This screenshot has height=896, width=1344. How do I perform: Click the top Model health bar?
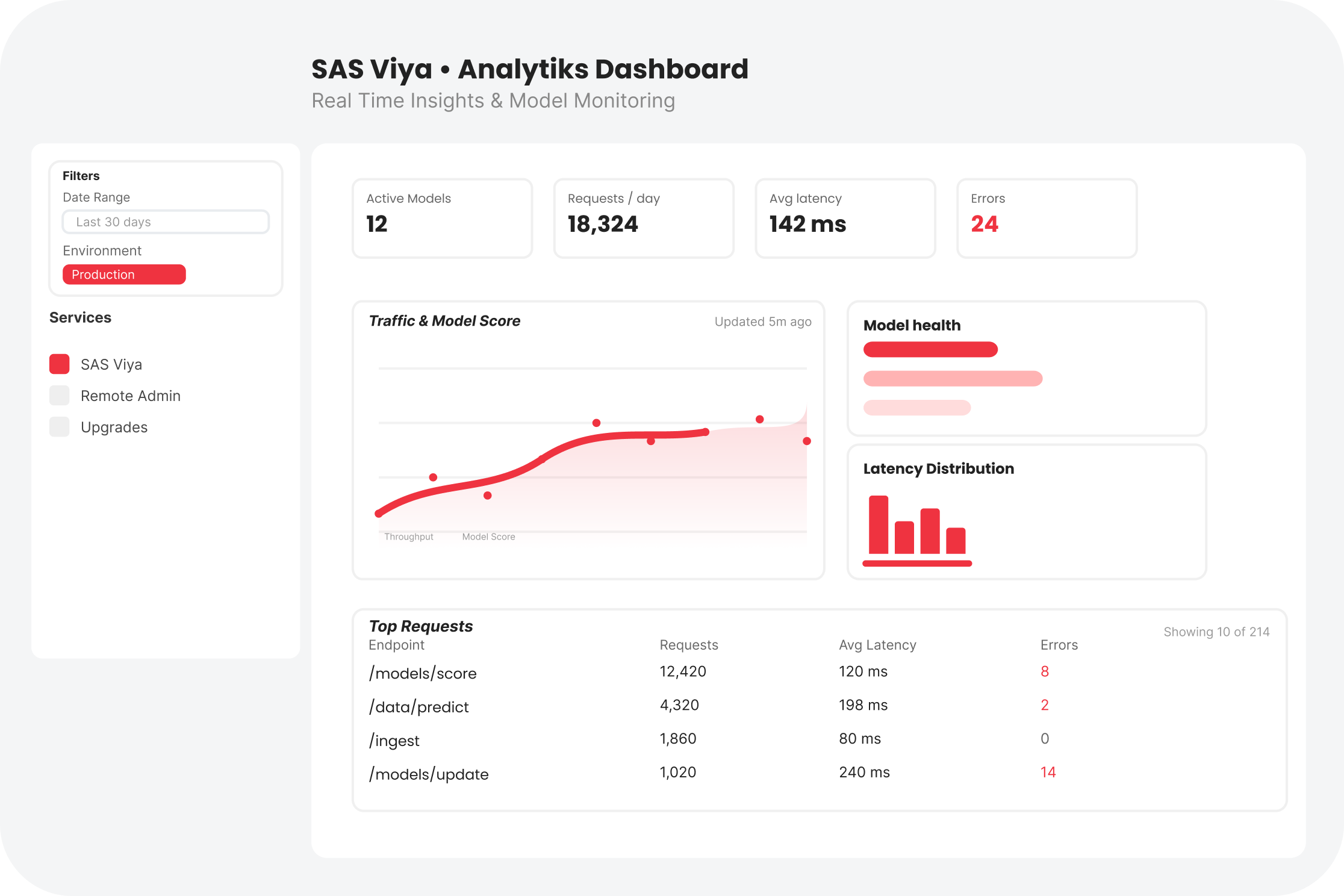coord(930,349)
